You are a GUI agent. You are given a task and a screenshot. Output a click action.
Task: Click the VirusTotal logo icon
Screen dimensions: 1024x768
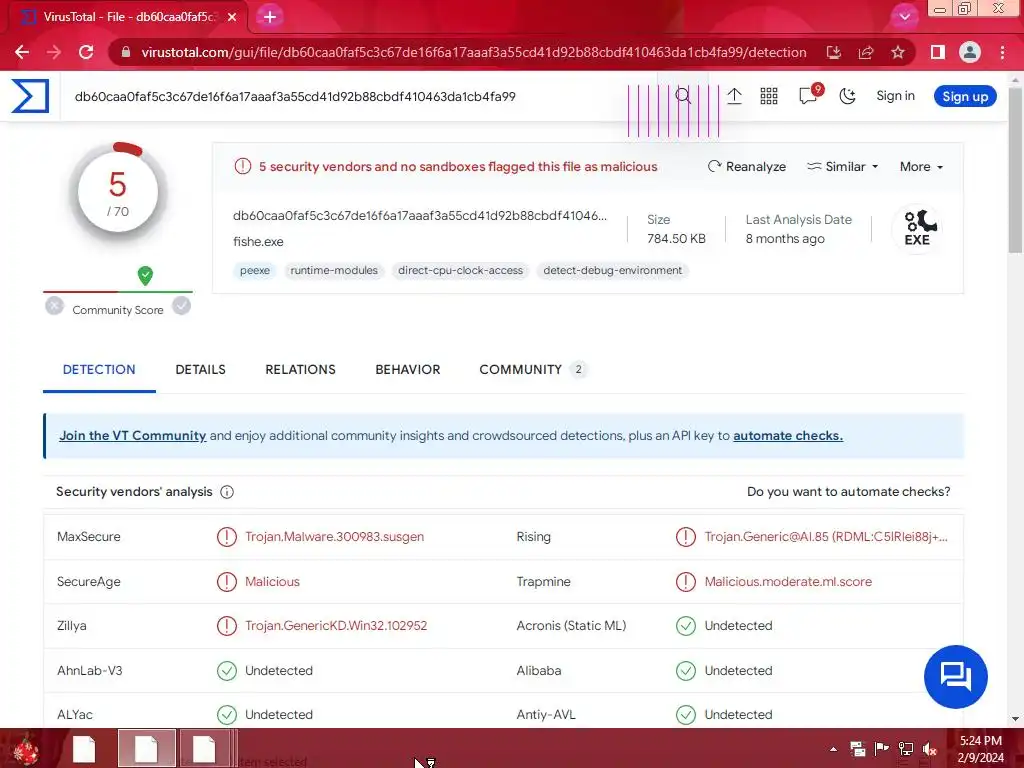[30, 96]
